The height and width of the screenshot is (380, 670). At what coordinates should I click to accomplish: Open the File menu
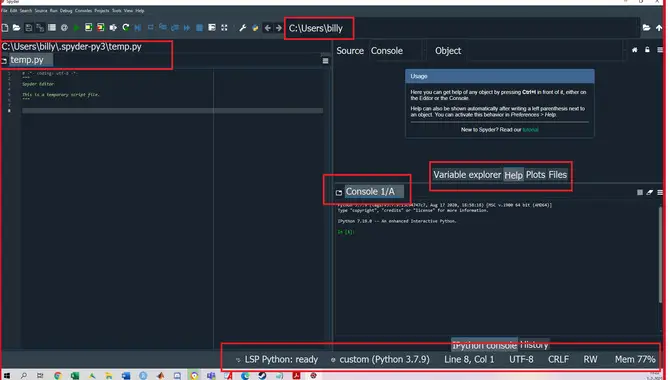[x=4, y=11]
